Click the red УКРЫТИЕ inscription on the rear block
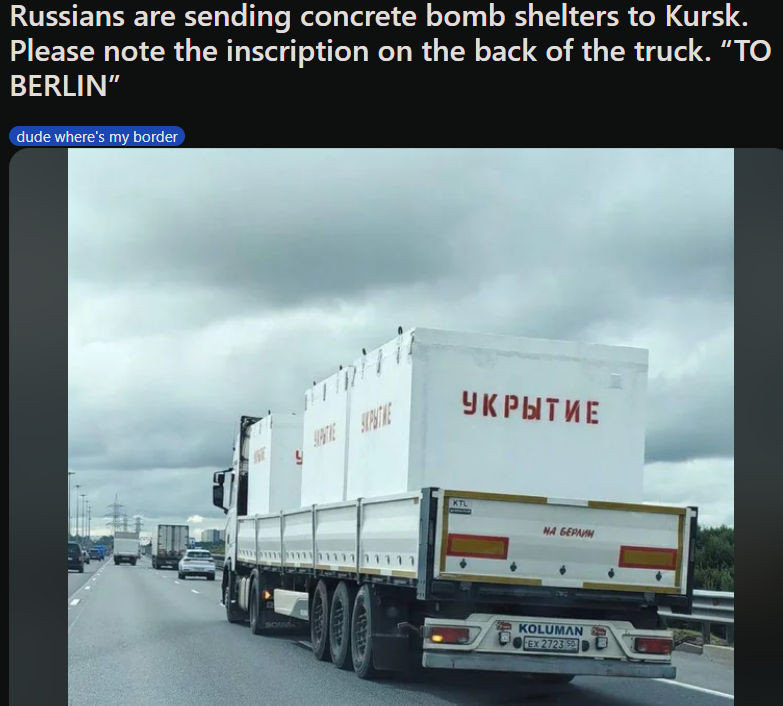 point(530,409)
